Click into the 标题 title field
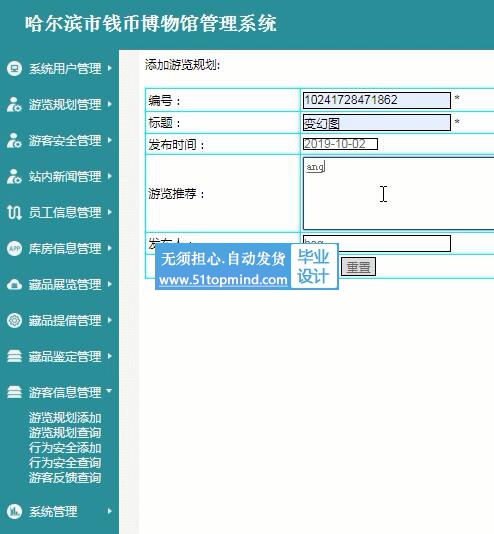Image resolution: width=494 pixels, height=534 pixels. (x=377, y=123)
